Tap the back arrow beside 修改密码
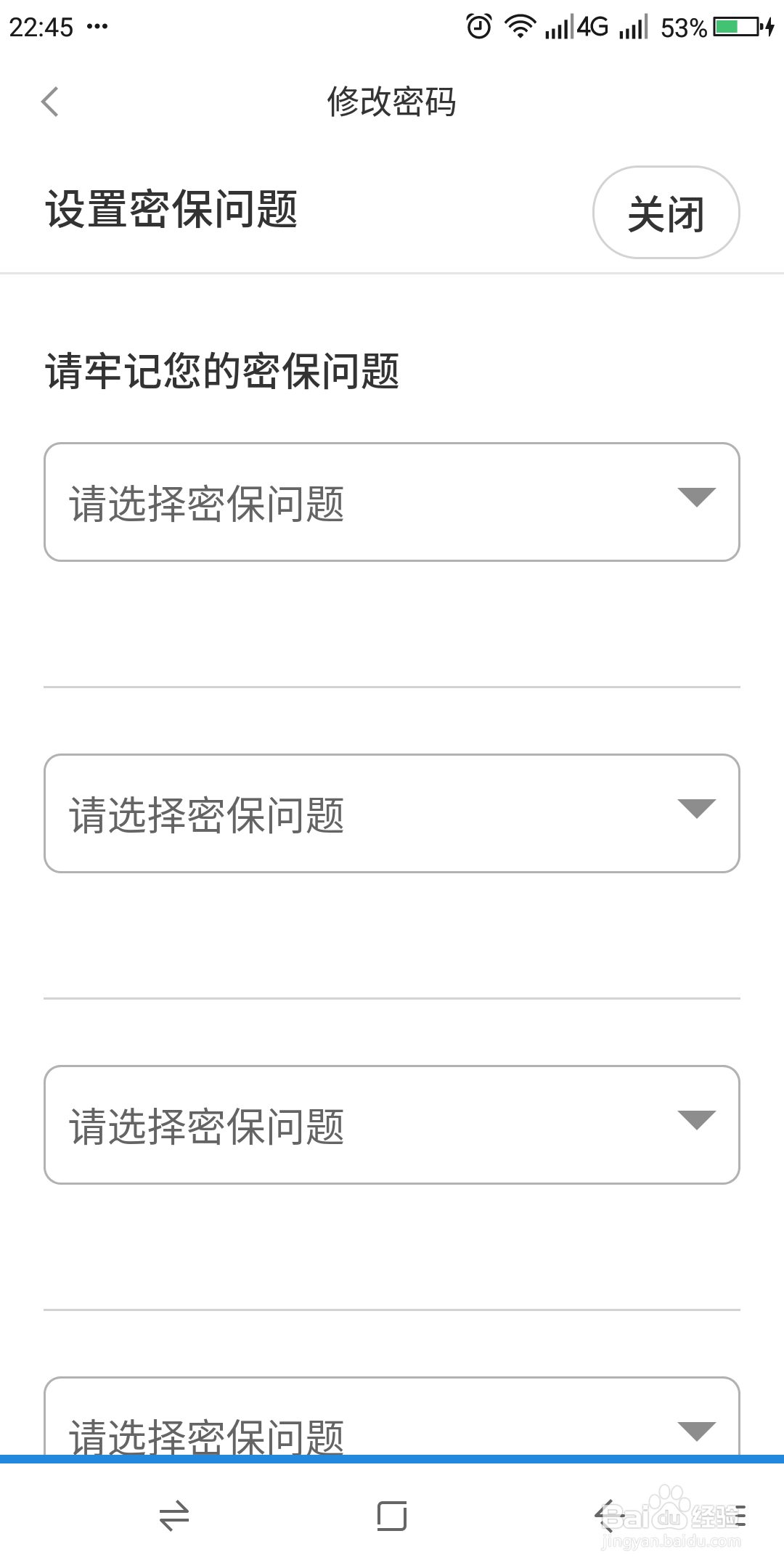This screenshot has width=784, height=1568. click(x=49, y=102)
